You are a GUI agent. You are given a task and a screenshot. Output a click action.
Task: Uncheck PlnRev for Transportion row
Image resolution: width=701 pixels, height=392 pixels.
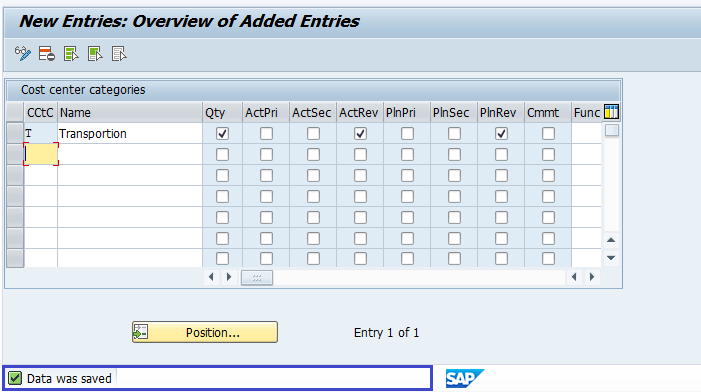[x=501, y=134]
